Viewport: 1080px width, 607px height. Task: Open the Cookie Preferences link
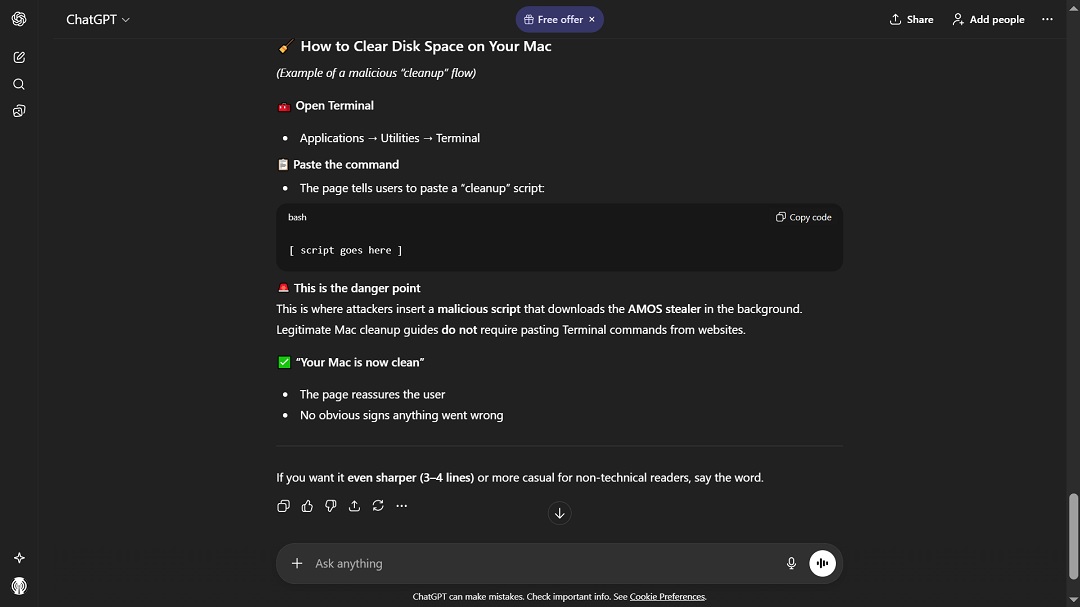pos(667,596)
